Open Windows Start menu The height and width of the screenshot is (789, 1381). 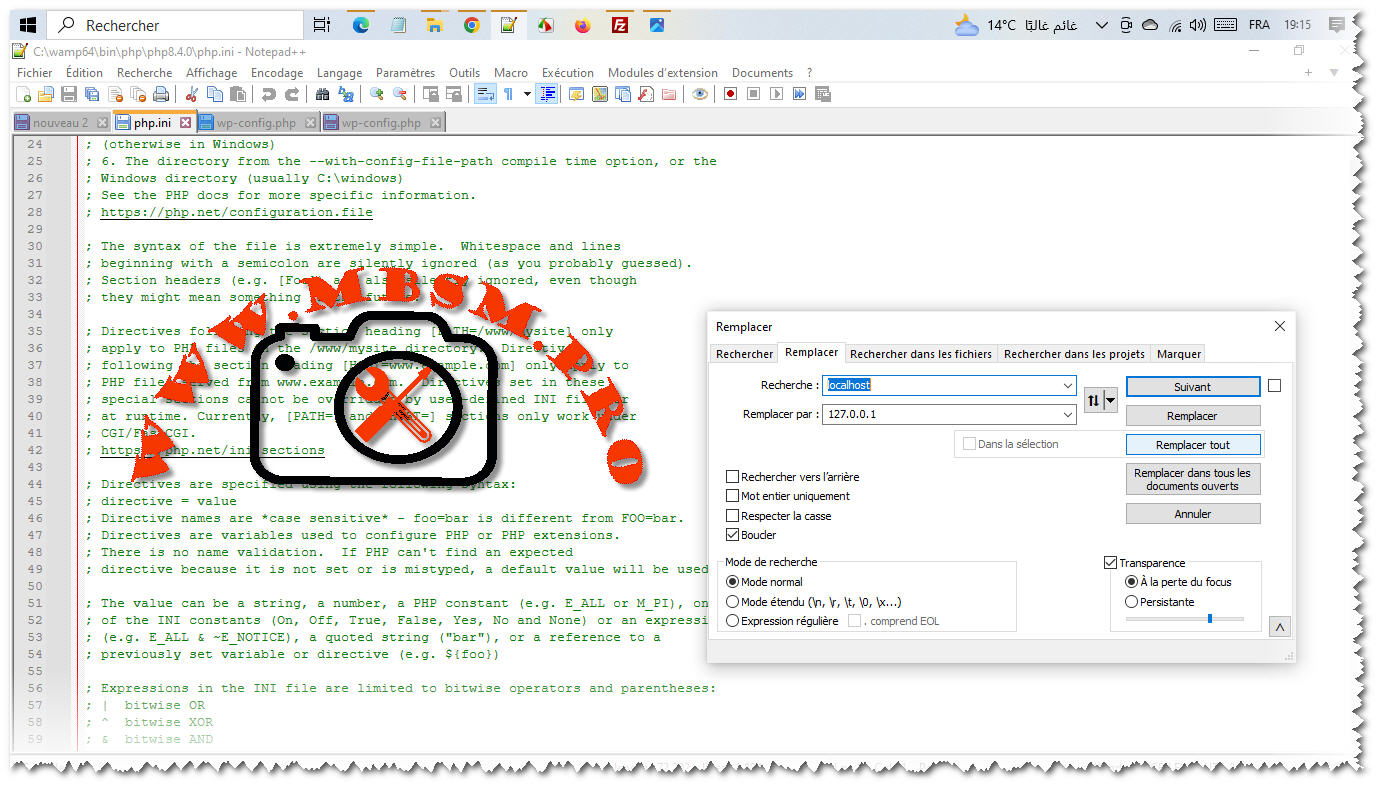click(28, 25)
